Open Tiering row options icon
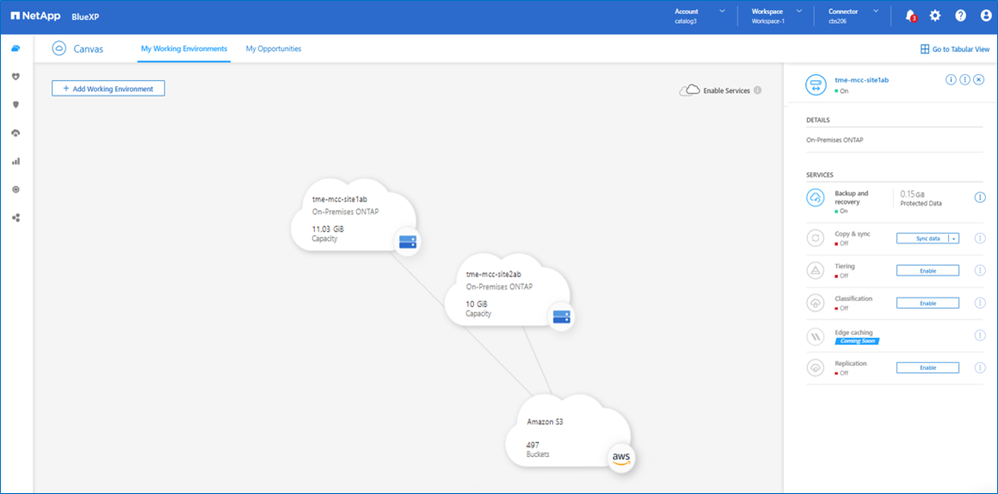The height and width of the screenshot is (494, 998). (980, 271)
